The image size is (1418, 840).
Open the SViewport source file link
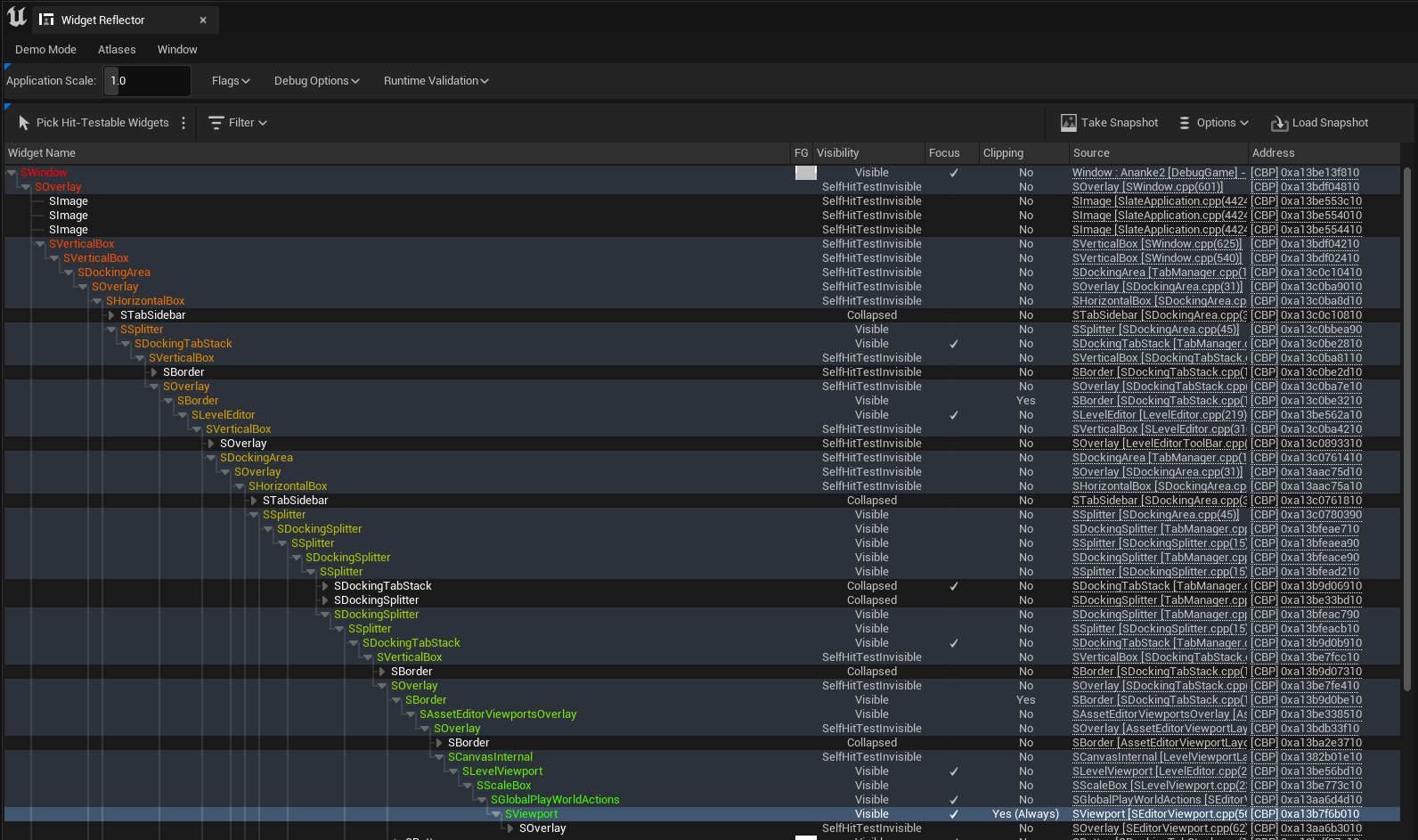(1158, 814)
